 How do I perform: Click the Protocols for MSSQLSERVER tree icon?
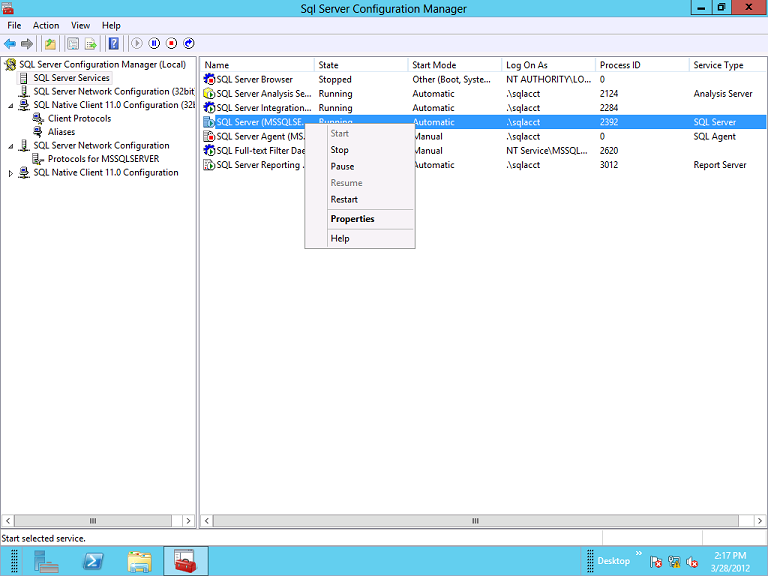click(38, 159)
